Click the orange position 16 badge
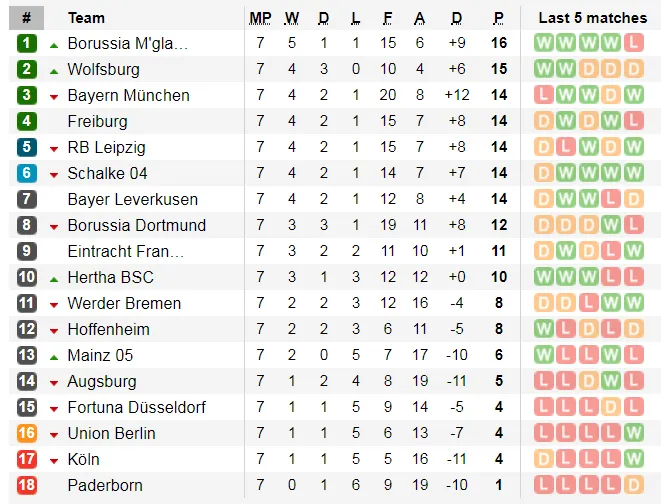 pos(27,433)
